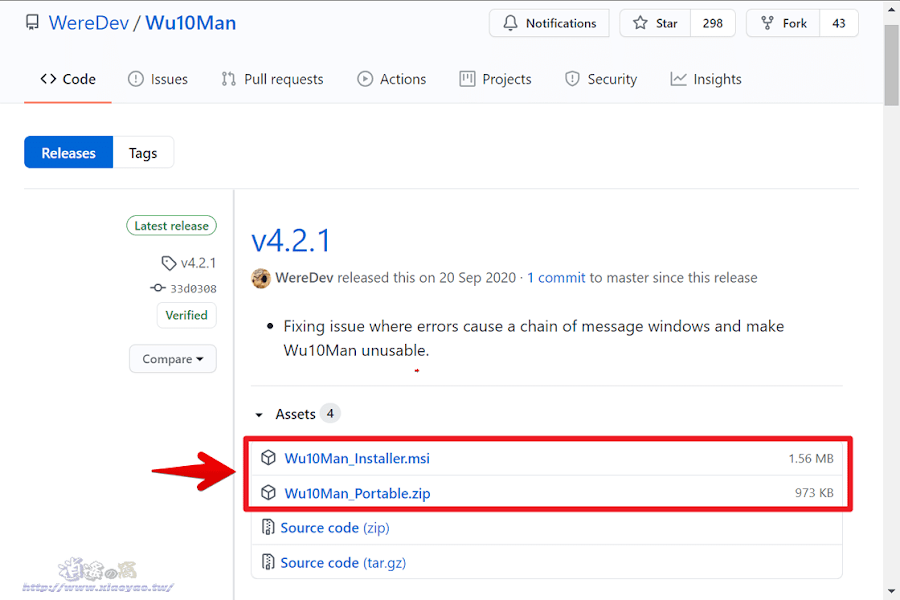Download Source code (tar.gz)

point(343,563)
